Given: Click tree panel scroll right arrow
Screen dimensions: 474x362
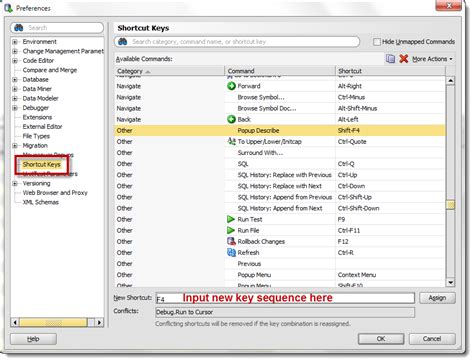Looking at the screenshot, I should point(99,322).
